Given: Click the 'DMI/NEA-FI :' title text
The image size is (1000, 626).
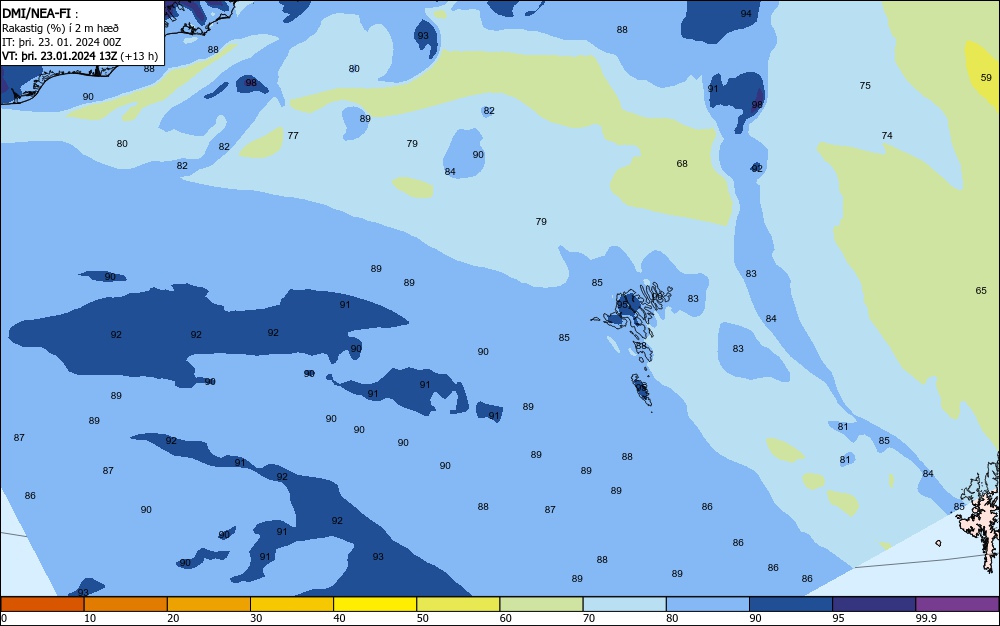Looking at the screenshot, I should tap(40, 13).
